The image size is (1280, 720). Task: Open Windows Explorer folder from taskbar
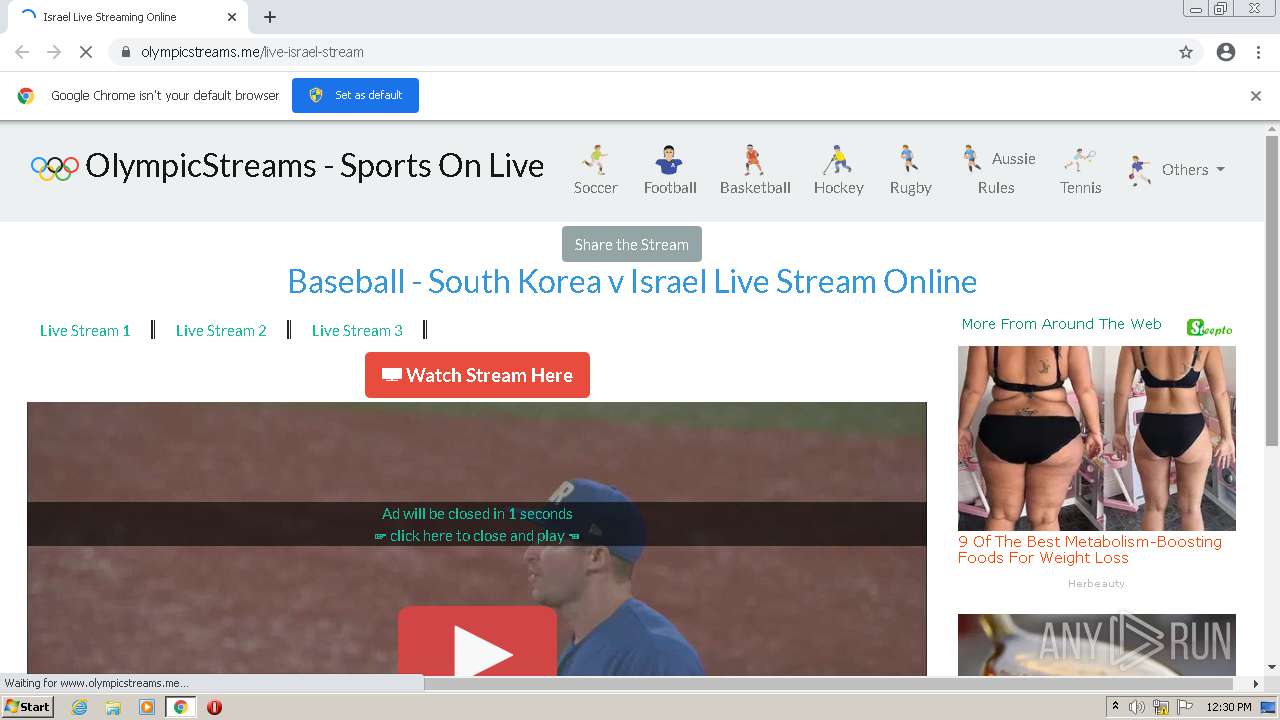click(x=113, y=707)
